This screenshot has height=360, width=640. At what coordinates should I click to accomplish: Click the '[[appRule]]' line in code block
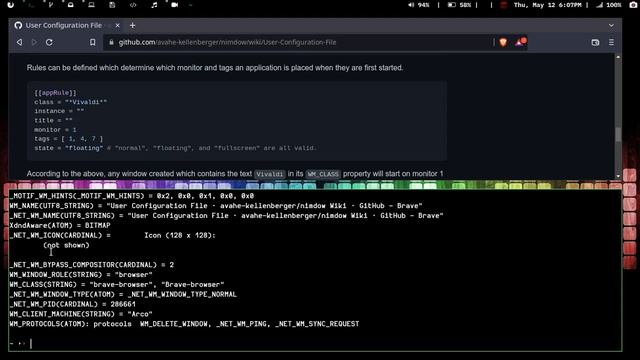(55, 93)
